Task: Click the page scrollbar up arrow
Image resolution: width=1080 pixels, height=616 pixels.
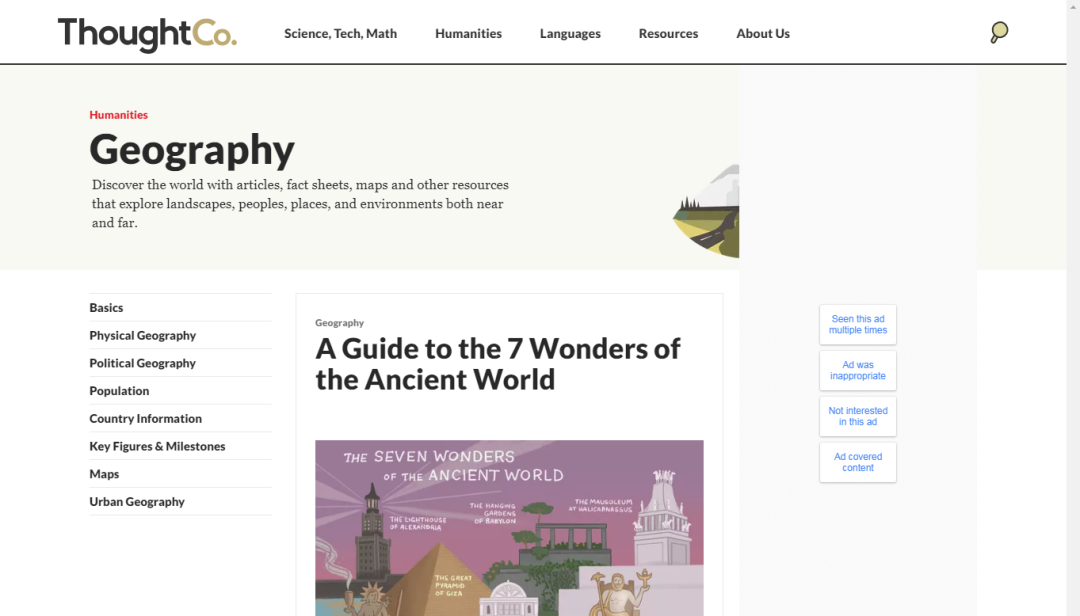Action: [1073, 6]
